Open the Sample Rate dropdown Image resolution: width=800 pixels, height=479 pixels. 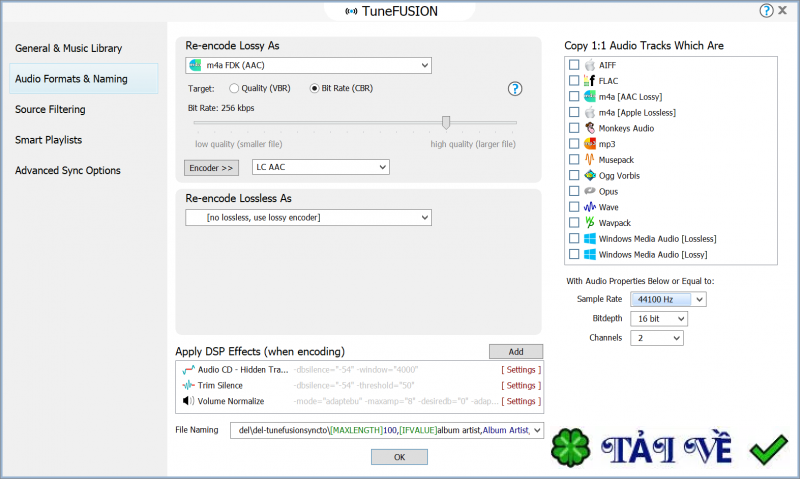tap(668, 299)
